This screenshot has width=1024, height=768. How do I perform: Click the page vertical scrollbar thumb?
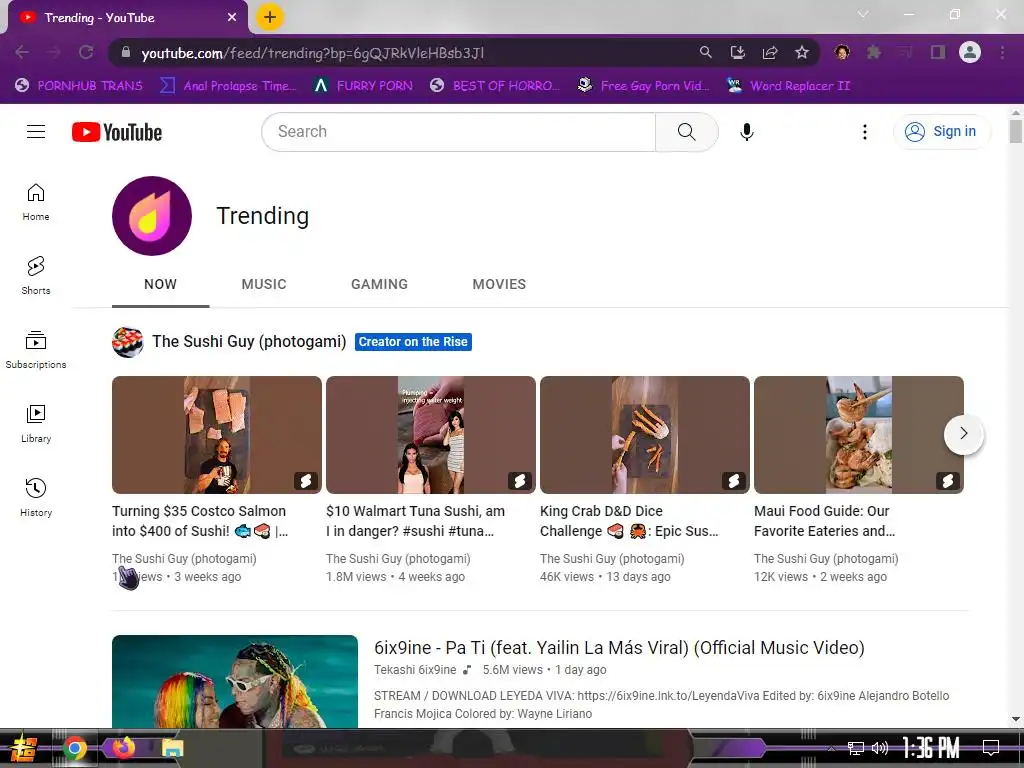(x=1016, y=131)
